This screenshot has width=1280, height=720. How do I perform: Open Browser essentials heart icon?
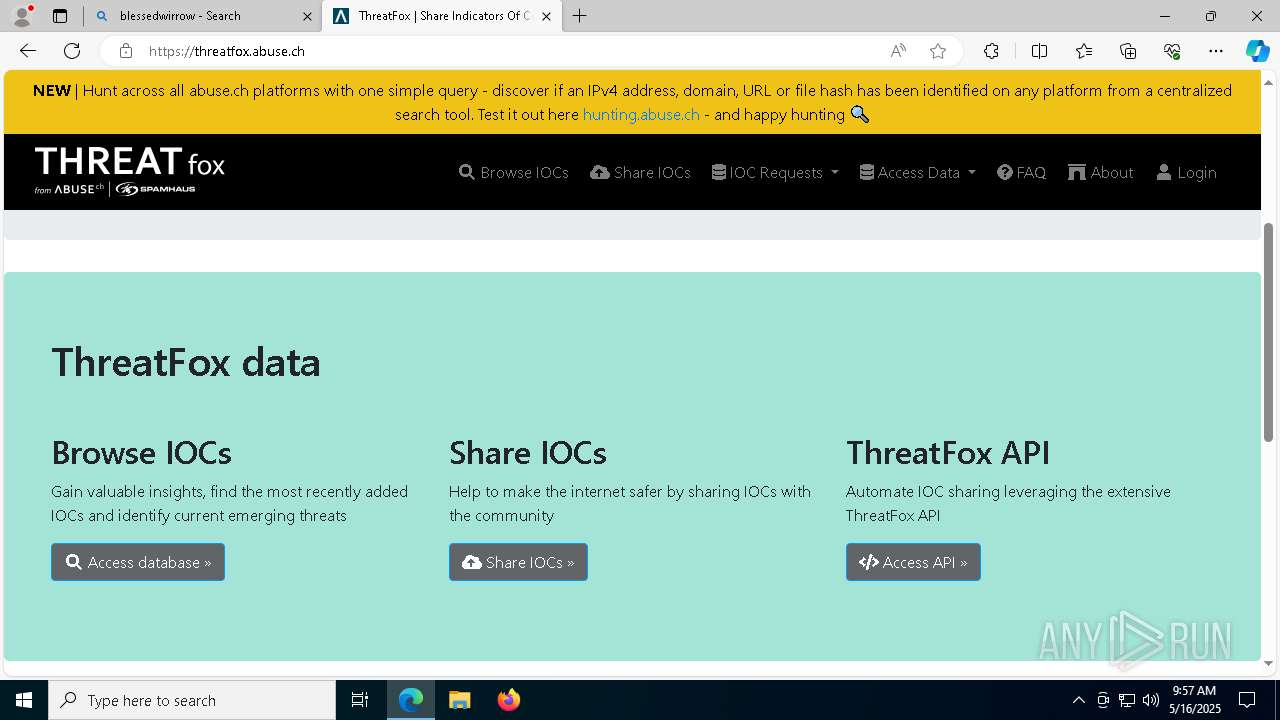pyautogui.click(x=1172, y=51)
